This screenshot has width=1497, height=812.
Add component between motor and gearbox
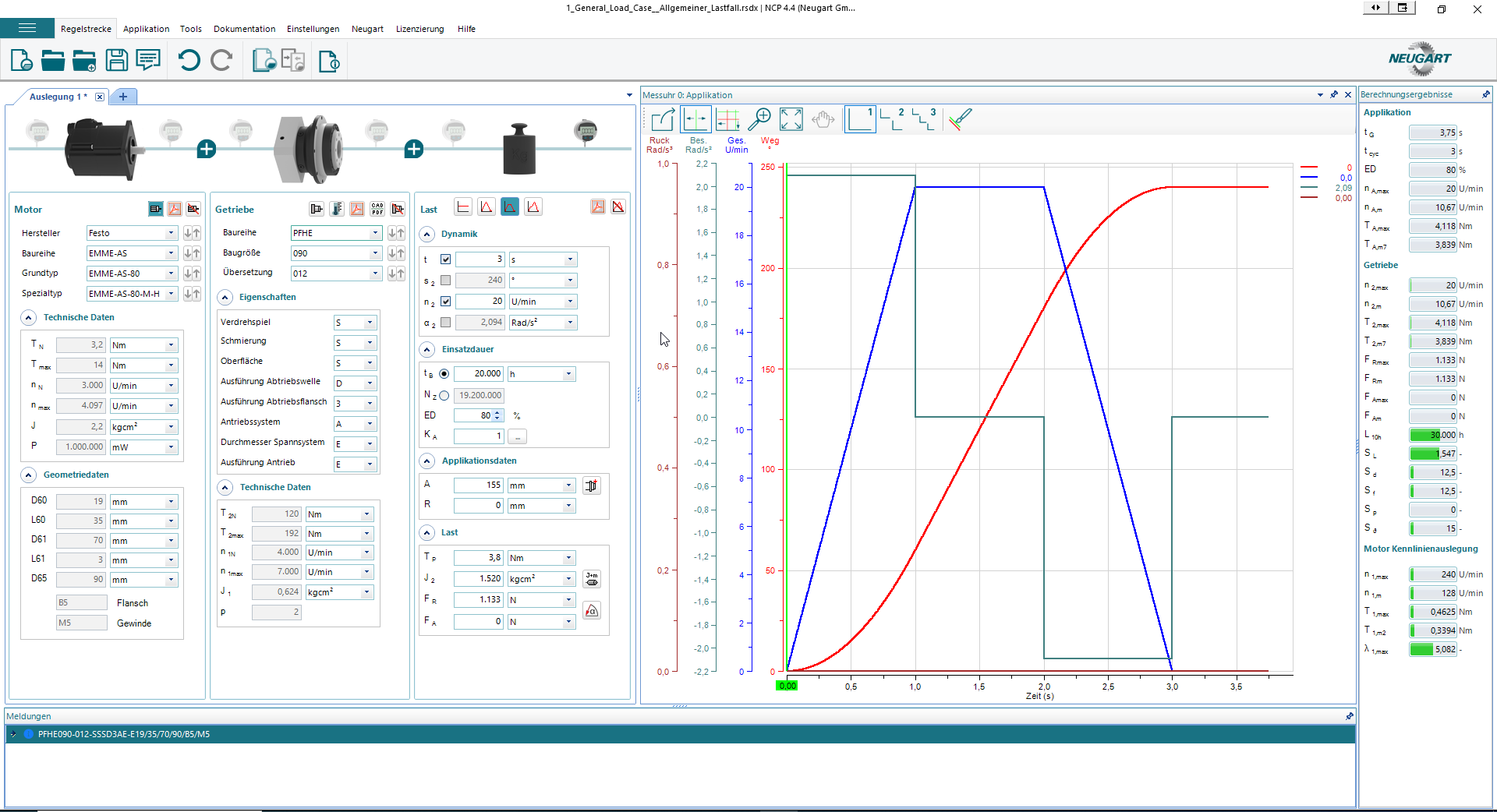point(206,149)
